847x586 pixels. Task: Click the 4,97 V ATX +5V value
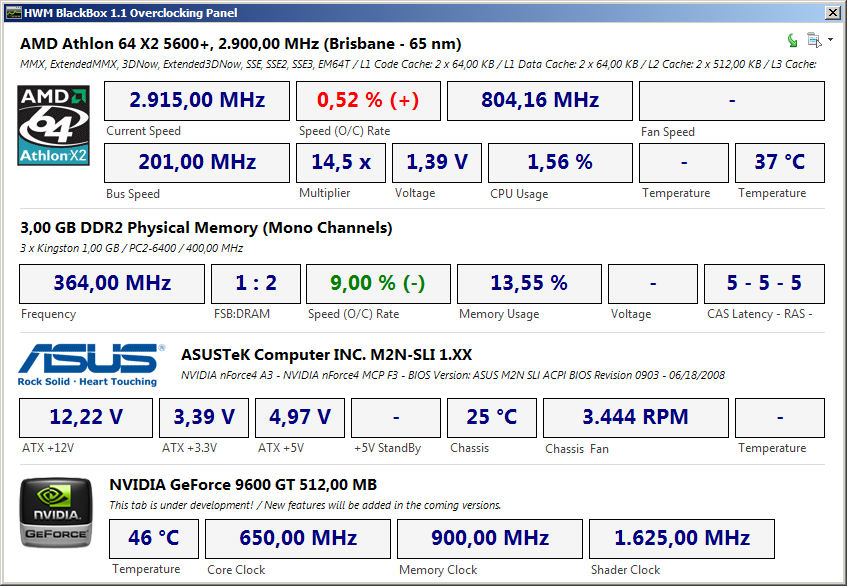(x=300, y=417)
